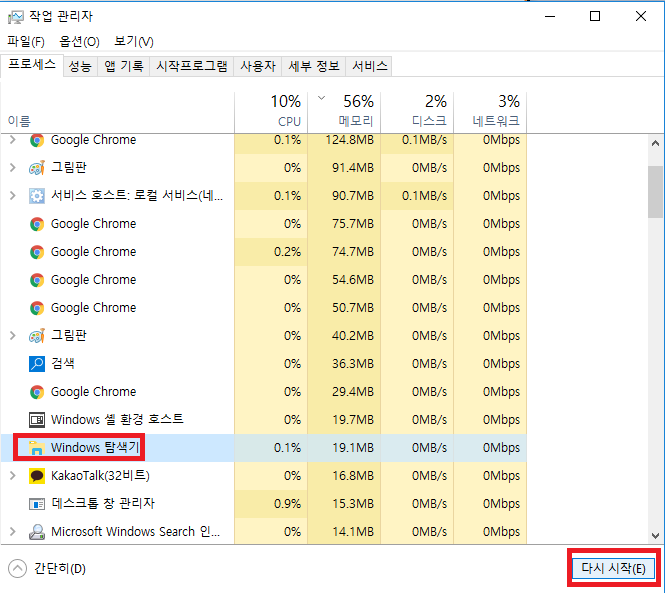Select the Windows 탐색기 process row
This screenshot has width=665, height=593.
point(264,448)
